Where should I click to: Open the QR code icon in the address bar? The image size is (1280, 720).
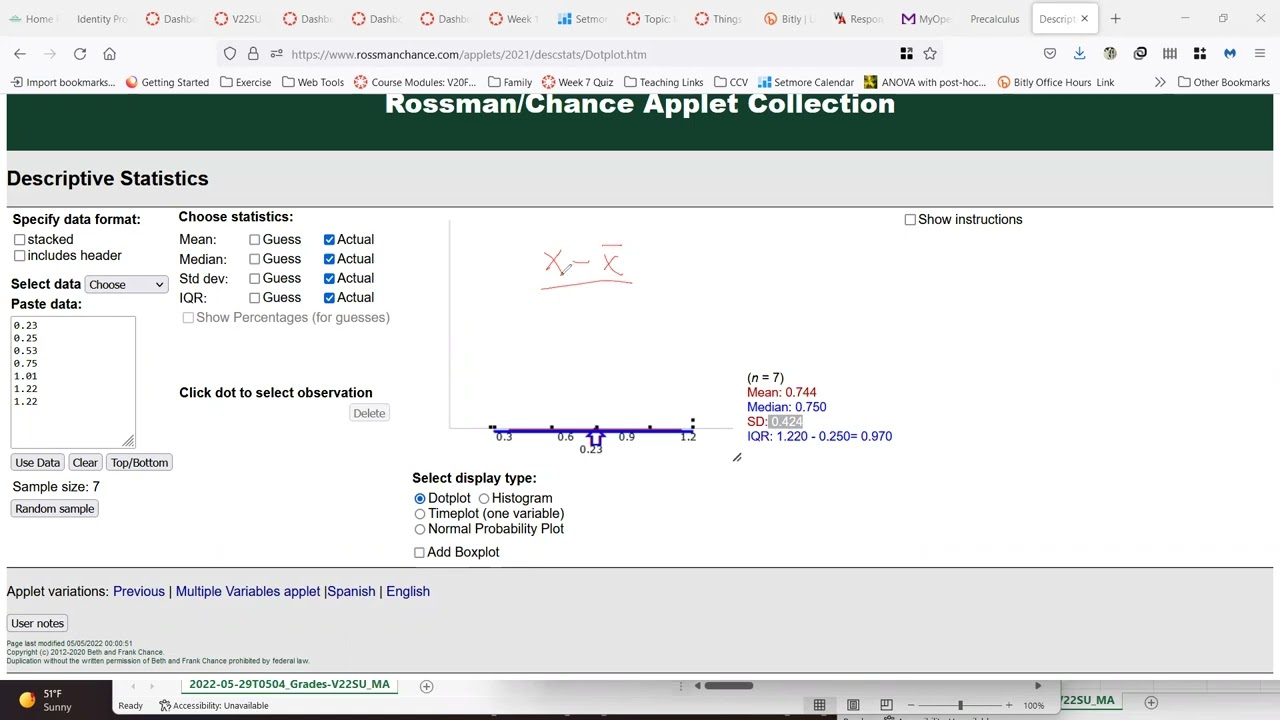[906, 54]
